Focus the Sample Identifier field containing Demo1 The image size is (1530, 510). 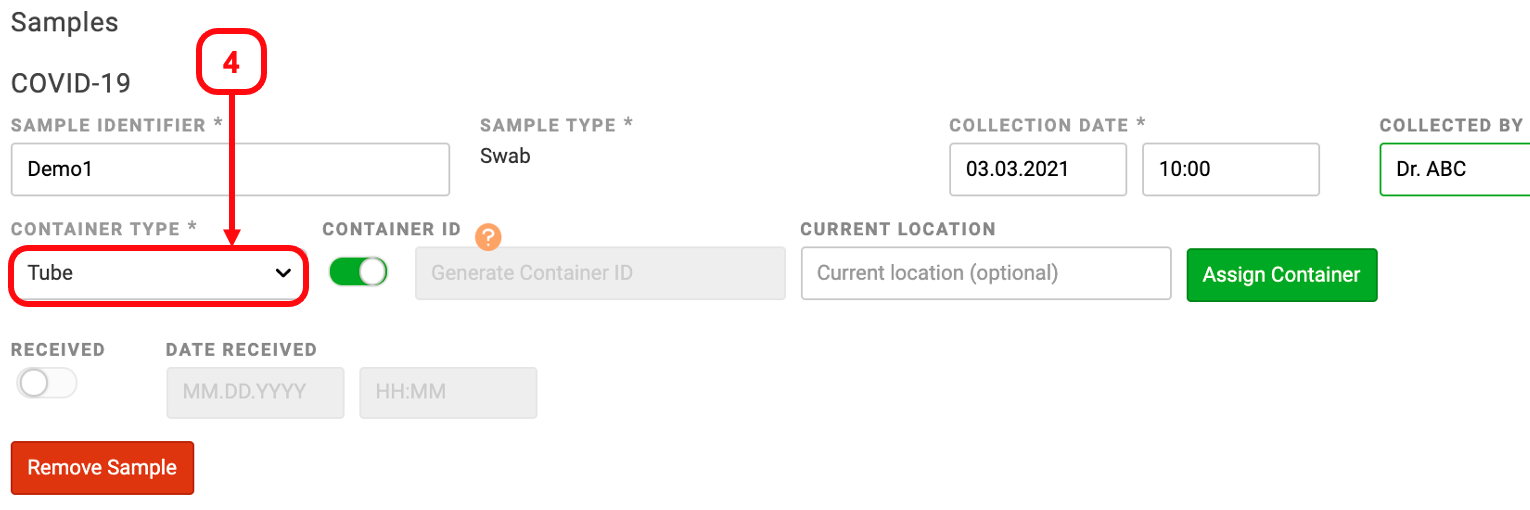(230, 169)
